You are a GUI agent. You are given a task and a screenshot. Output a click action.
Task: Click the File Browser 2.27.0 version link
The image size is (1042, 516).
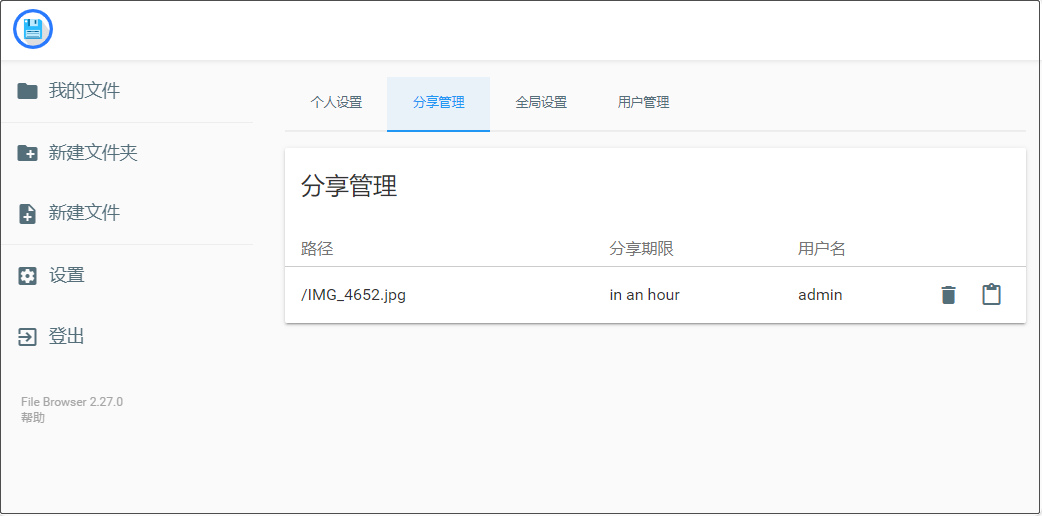[72, 402]
